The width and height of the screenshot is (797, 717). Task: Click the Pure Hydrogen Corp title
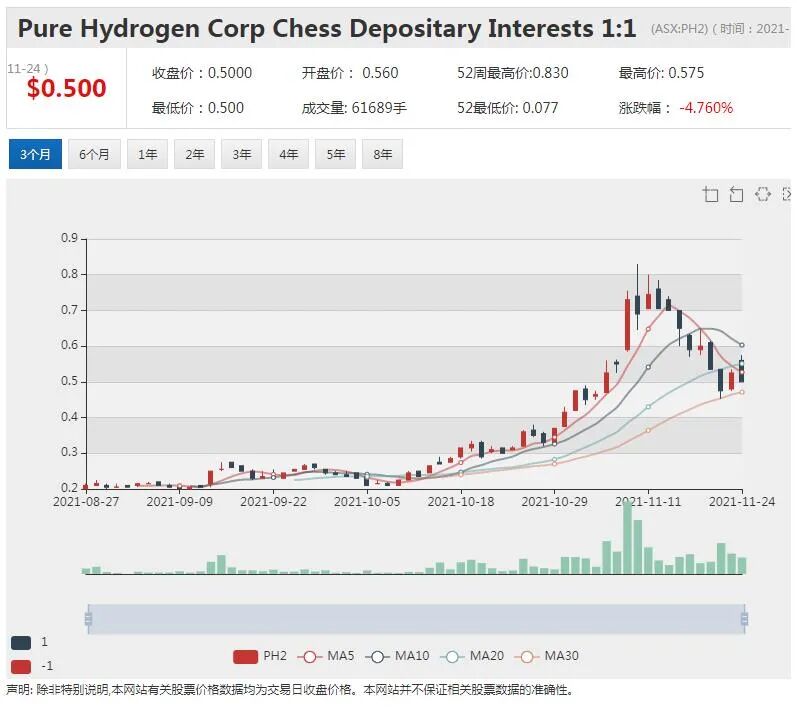coord(327,28)
